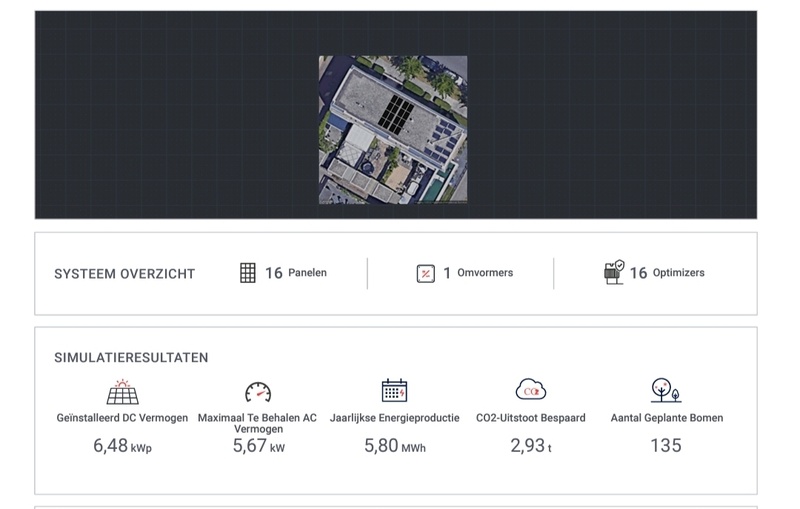The height and width of the screenshot is (509, 800).
Task: Click the '2,93 t' value
Action: pyautogui.click(x=531, y=446)
